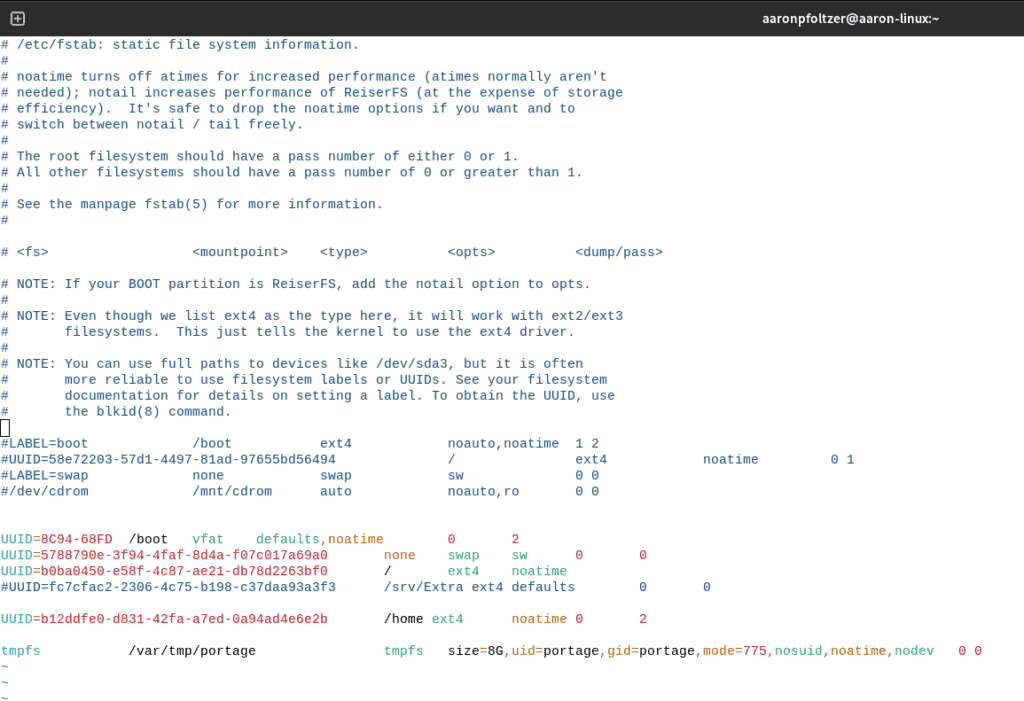This screenshot has width=1024, height=701.
Task: Click '#UUID=fc7cfac2-2306-4c75-b198-c37daa93a3f3' entry
Action: coord(168,587)
